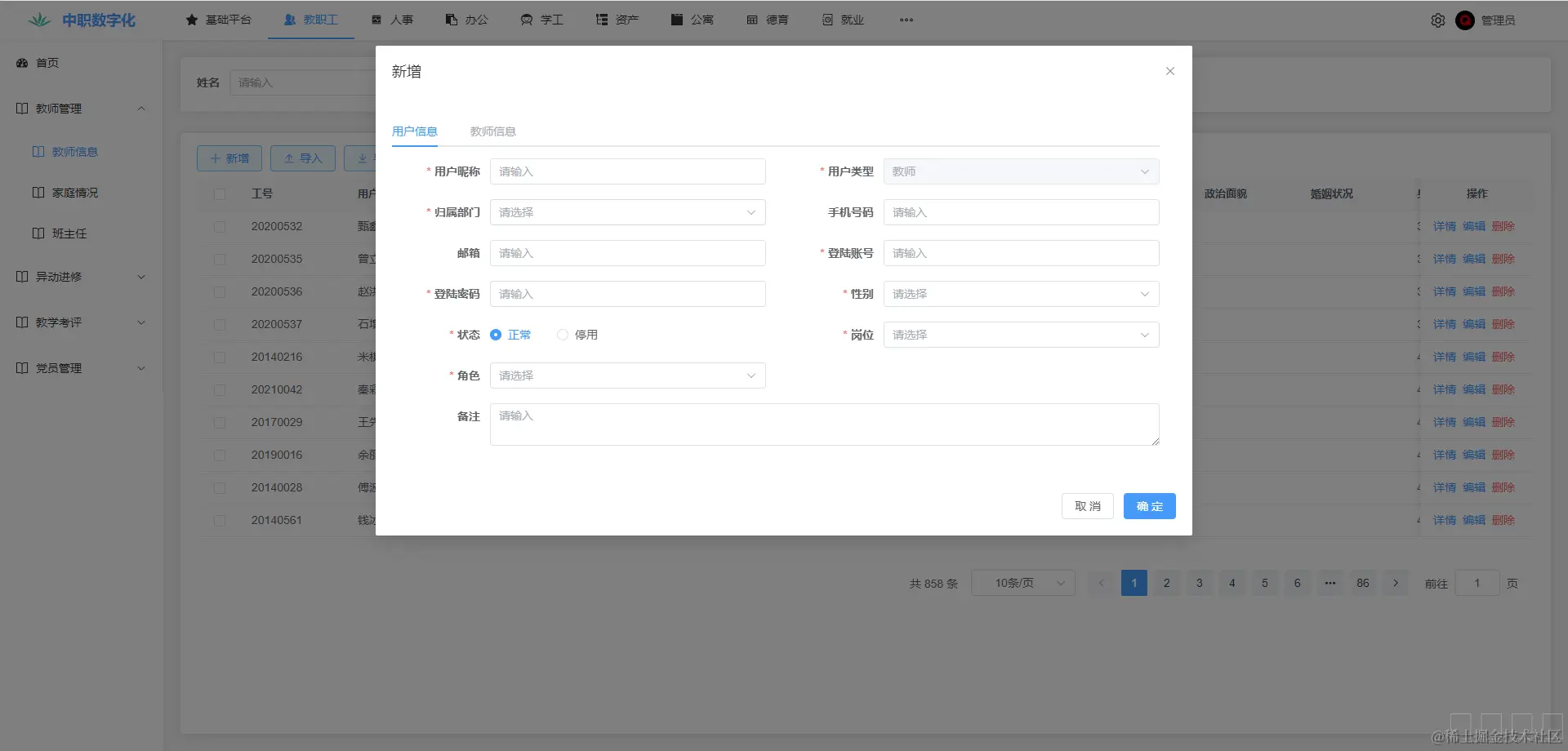Switch to 基础平台 top menu

219,20
